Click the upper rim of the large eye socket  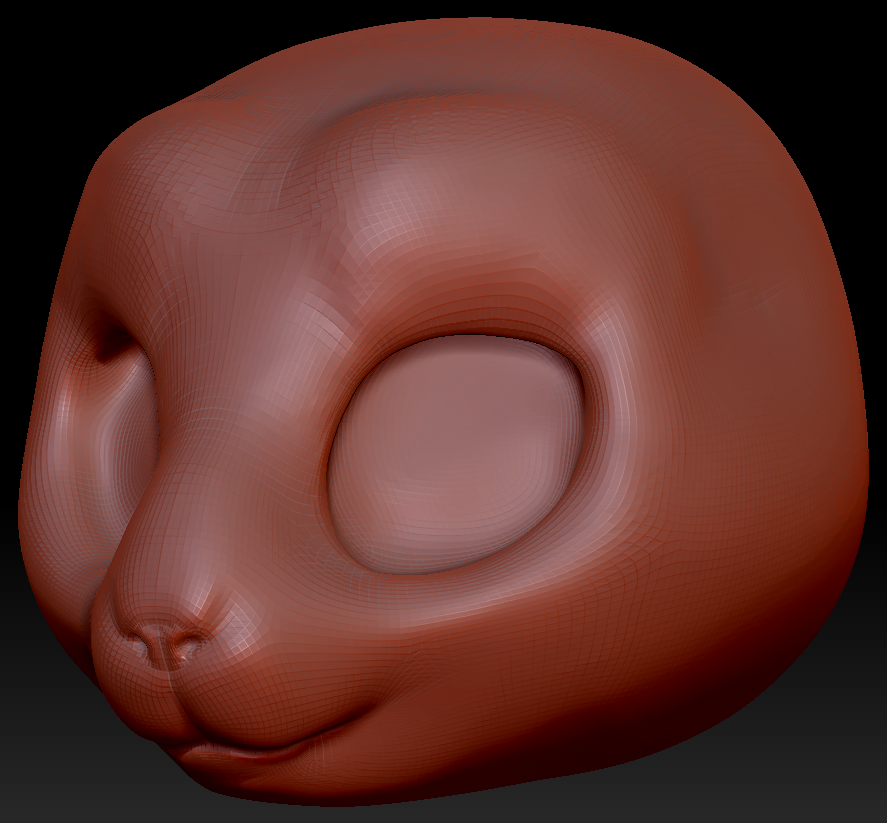tap(470, 338)
